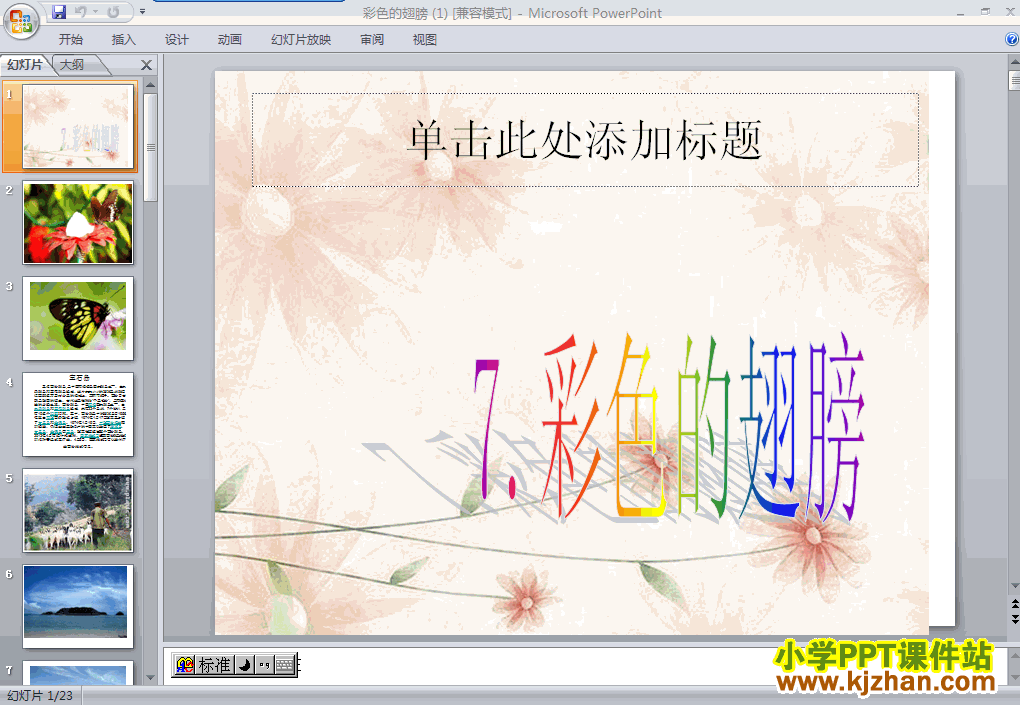The height and width of the screenshot is (705, 1020).
Task: Open the 幻灯片放映 ribbon tab
Action: tap(301, 40)
